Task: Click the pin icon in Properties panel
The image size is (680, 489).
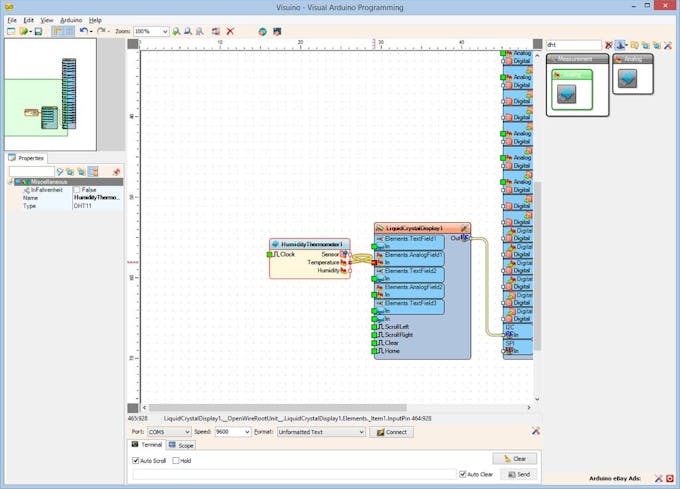Action: point(116,172)
